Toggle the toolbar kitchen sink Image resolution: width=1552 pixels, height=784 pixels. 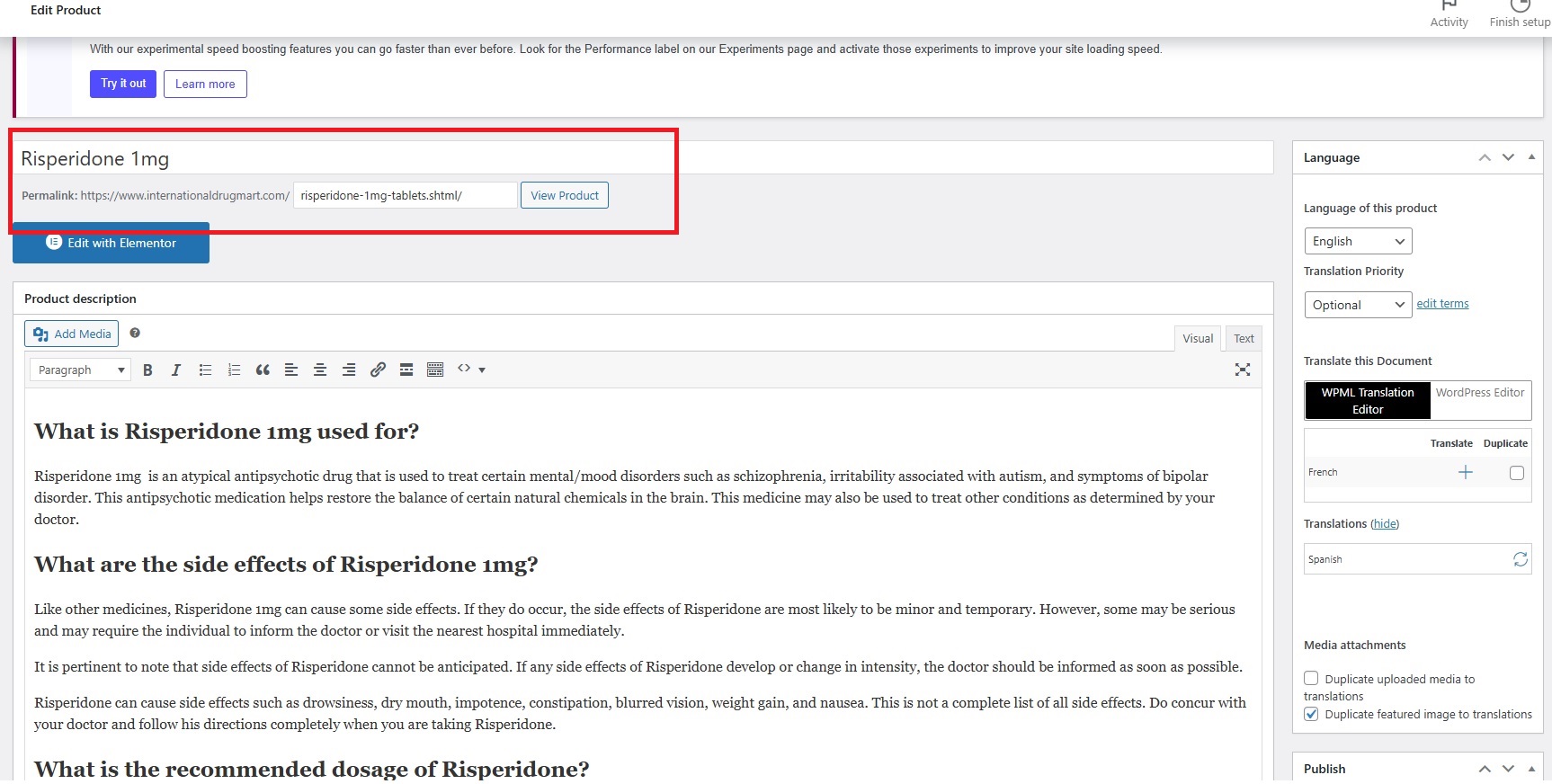(435, 370)
